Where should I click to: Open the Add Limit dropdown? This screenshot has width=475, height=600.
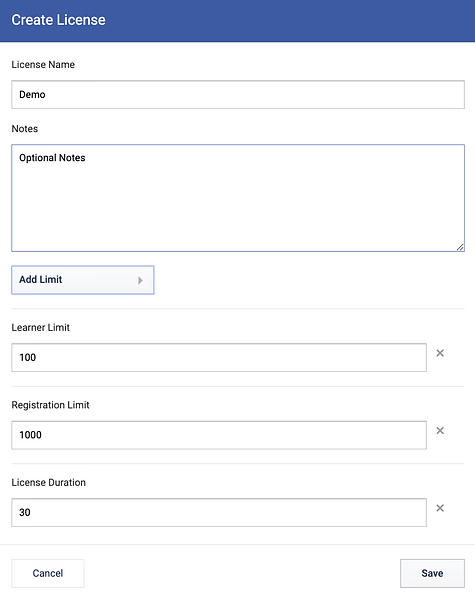tap(83, 280)
